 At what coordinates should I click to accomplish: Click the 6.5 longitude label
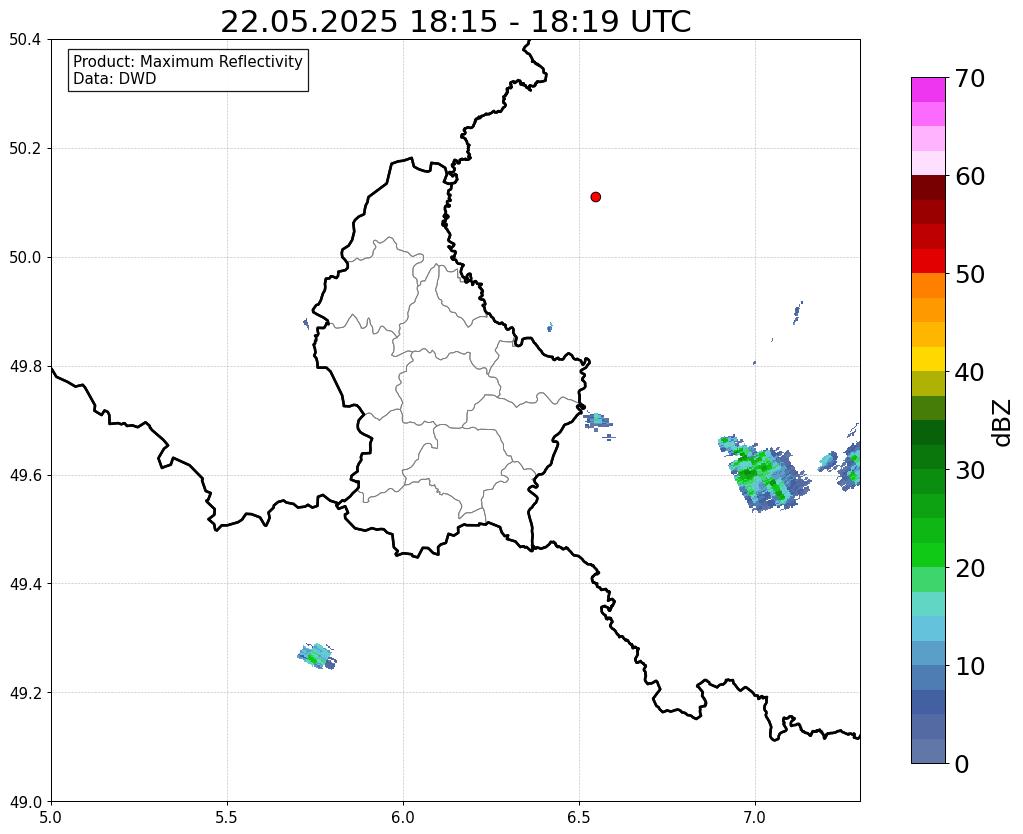pos(579,818)
